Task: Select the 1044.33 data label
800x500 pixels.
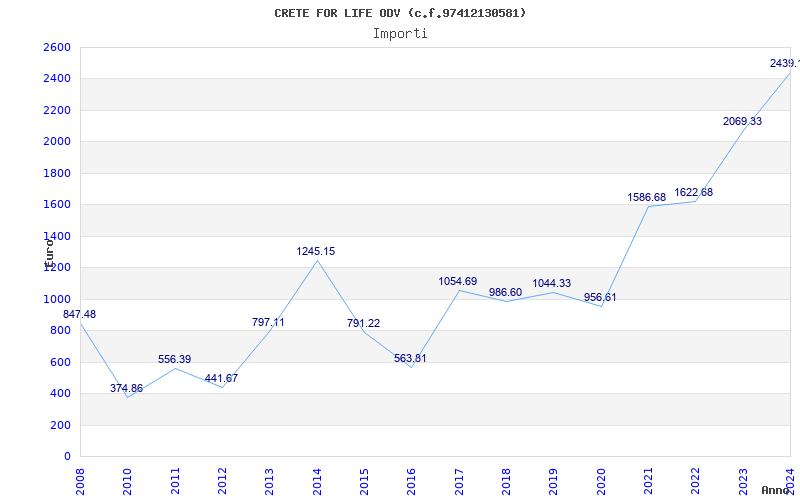Action: [x=552, y=283]
